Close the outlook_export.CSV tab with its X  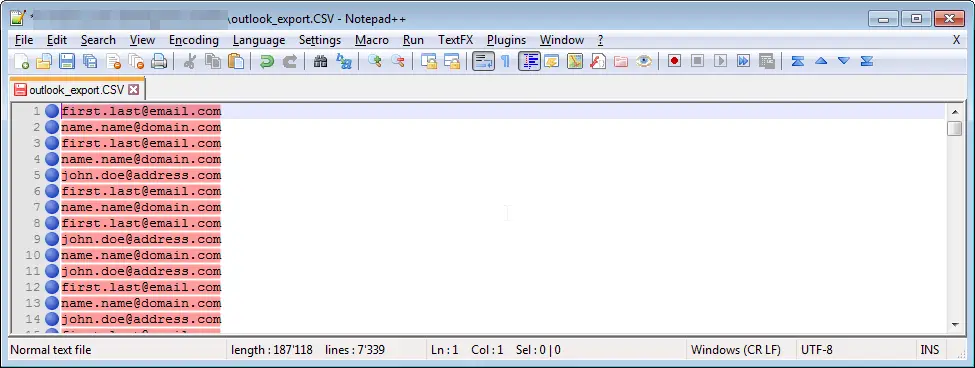[x=133, y=90]
